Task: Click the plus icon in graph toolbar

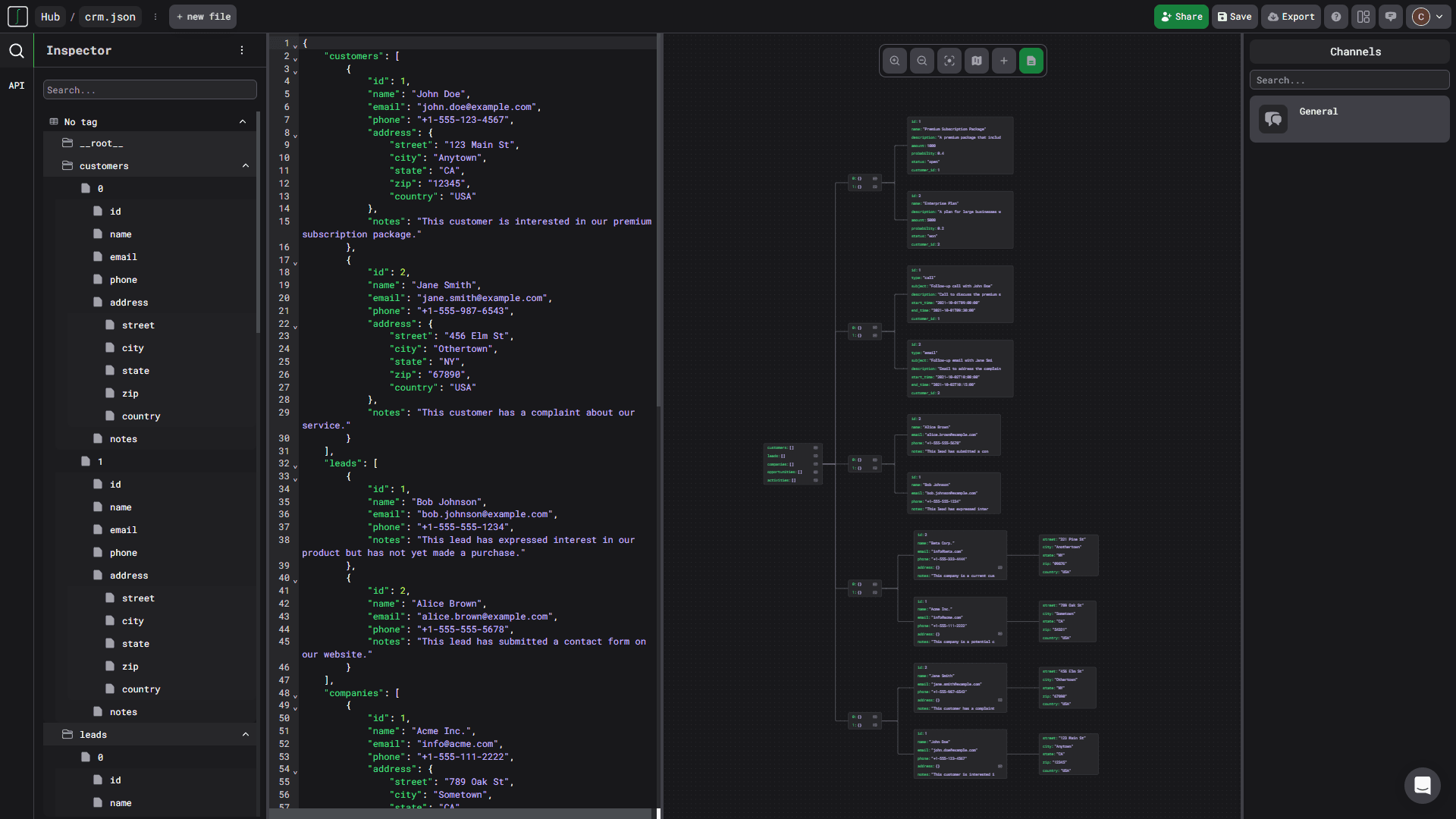Action: [x=1004, y=61]
